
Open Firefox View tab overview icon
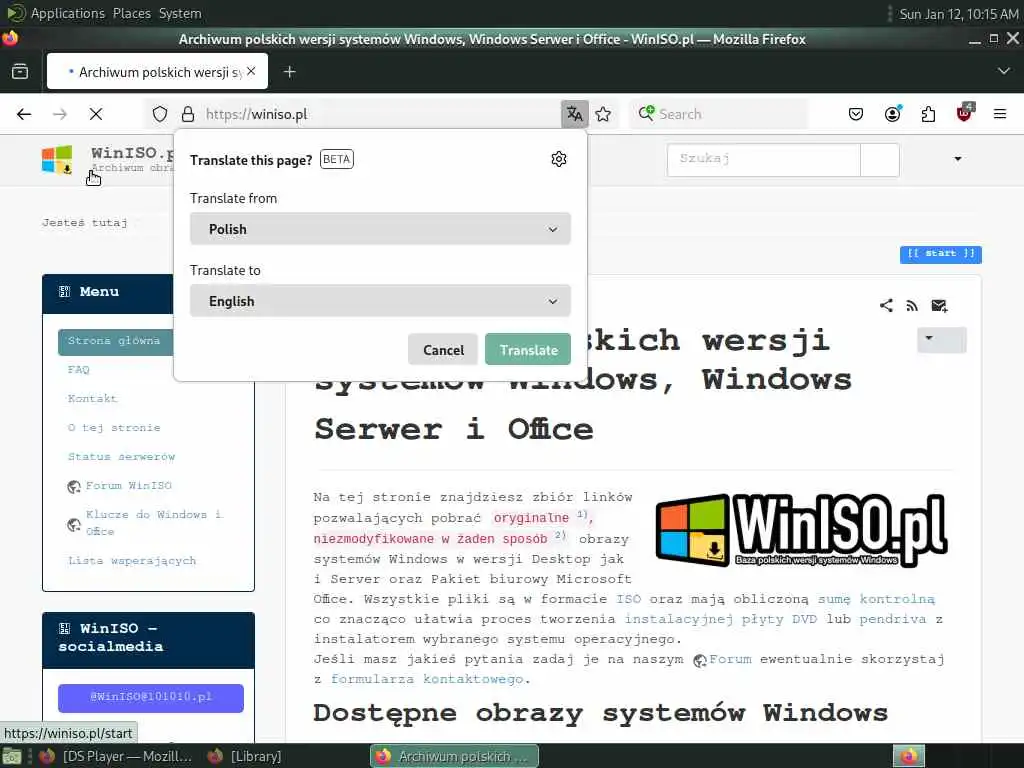pos(20,71)
